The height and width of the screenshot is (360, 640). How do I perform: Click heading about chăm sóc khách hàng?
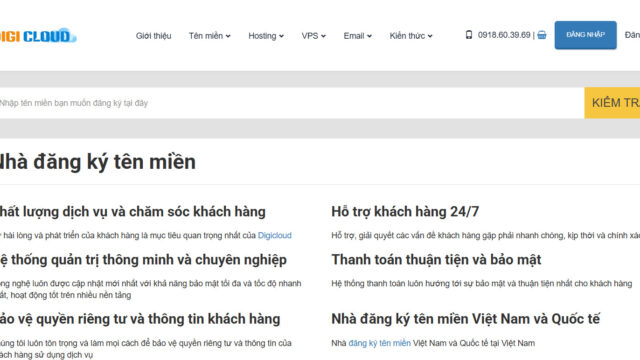[133, 211]
